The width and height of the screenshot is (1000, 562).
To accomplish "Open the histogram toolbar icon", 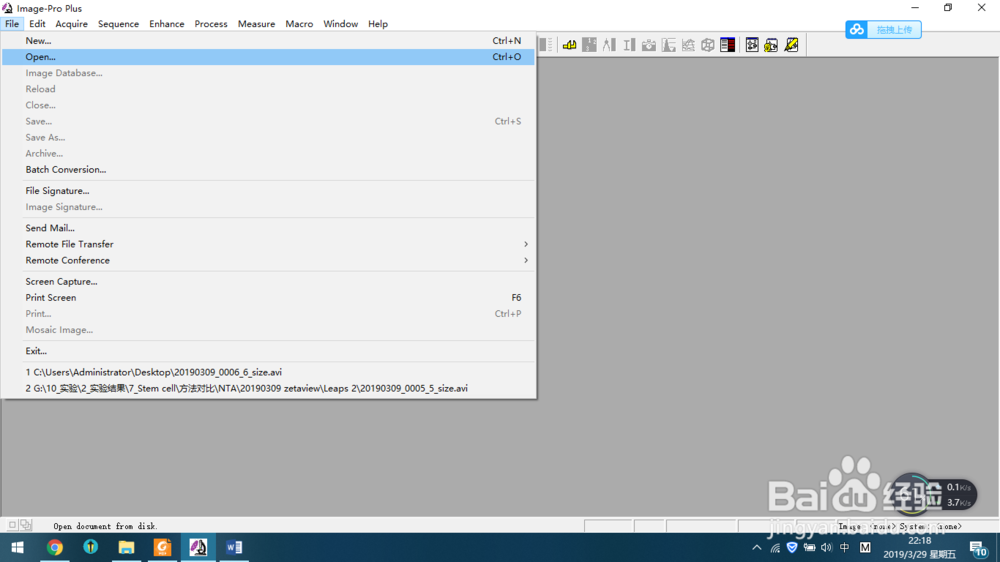I will (668, 45).
